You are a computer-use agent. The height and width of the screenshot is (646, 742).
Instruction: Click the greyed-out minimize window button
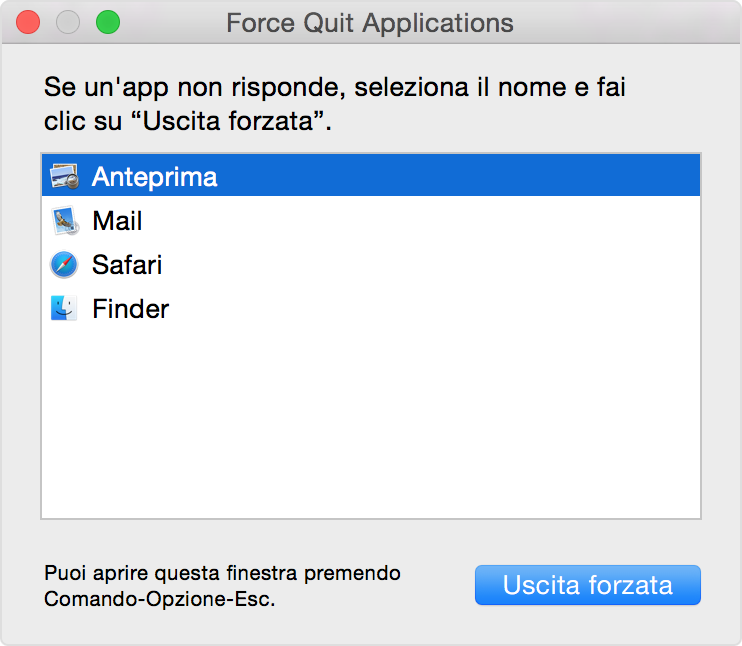coord(68,22)
